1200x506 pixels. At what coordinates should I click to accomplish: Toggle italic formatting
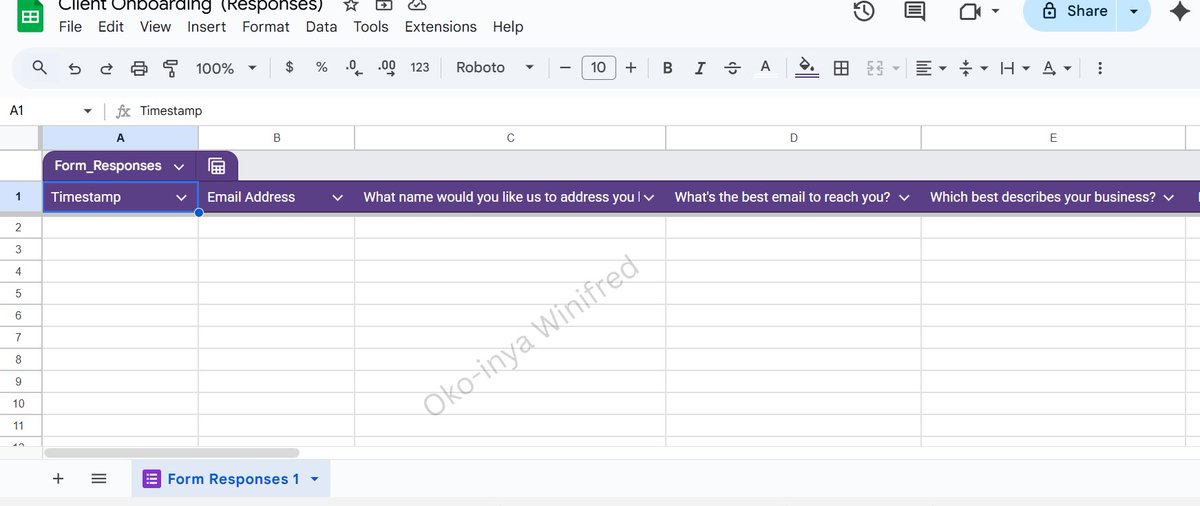click(700, 68)
